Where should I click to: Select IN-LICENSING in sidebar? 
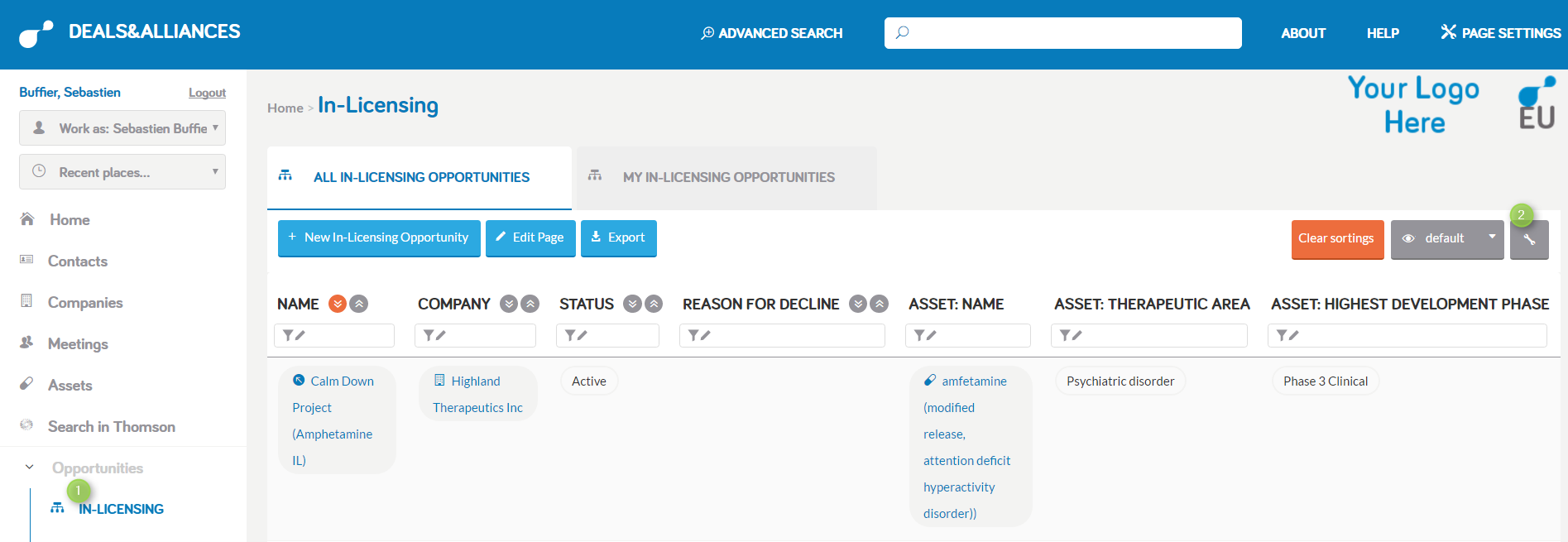121,509
